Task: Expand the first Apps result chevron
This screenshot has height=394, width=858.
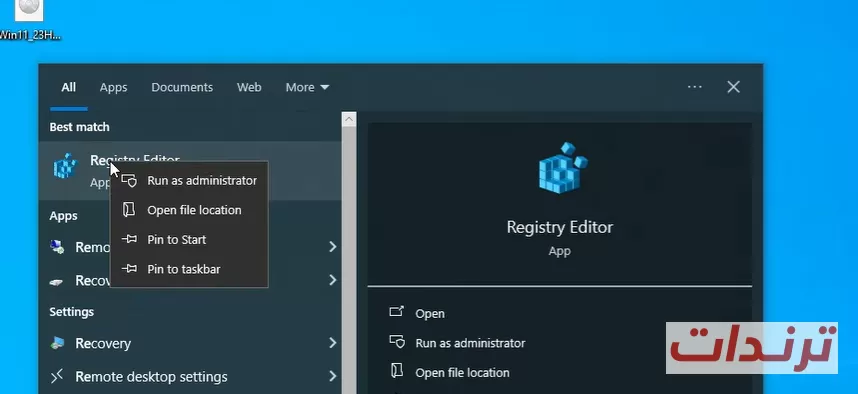Action: 332,247
